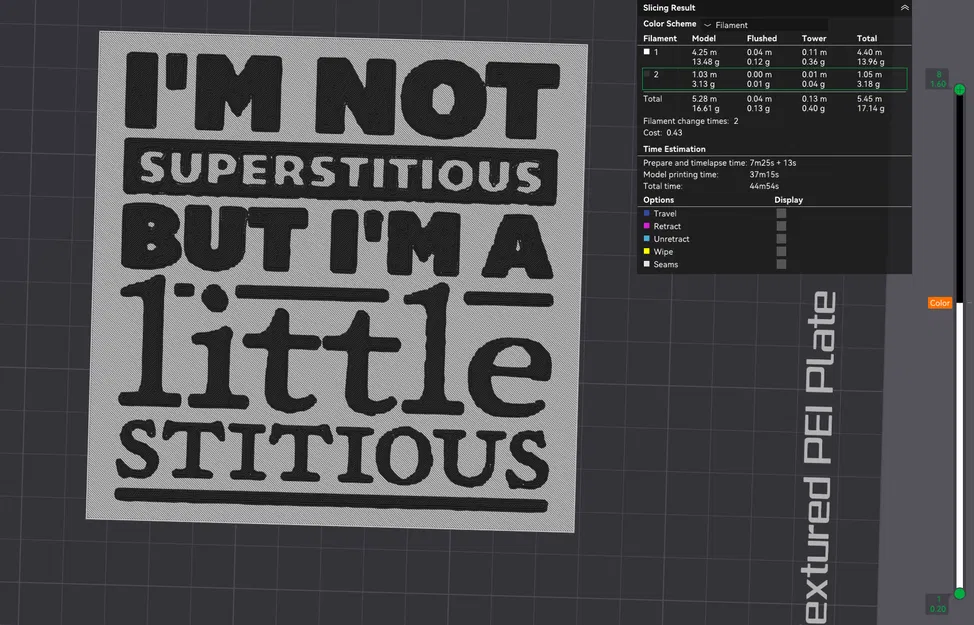974x625 pixels.
Task: Toggle the Travel display checkbox
Action: 781,213
